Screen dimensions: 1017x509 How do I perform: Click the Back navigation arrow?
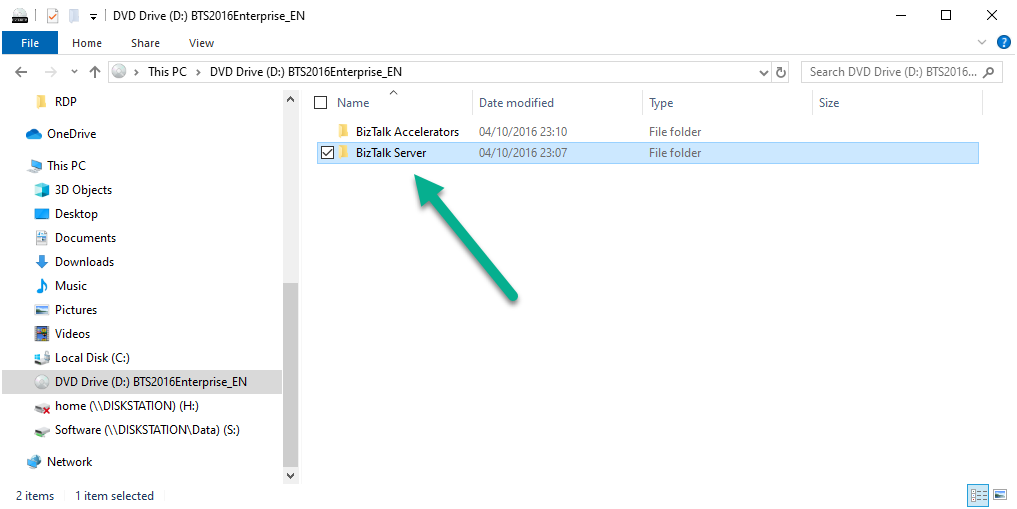(x=21, y=72)
